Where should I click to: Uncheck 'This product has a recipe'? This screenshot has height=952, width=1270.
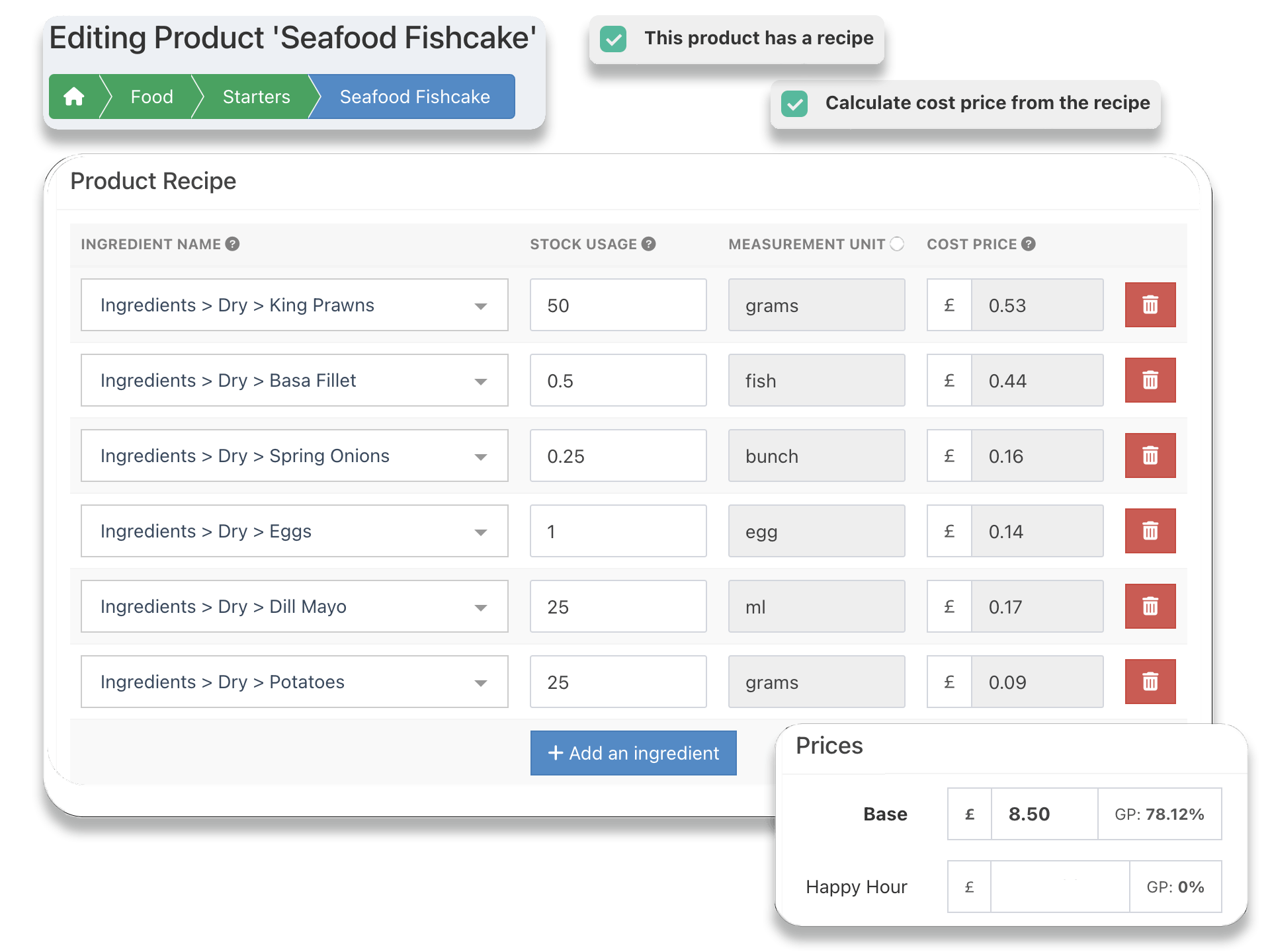pyautogui.click(x=613, y=39)
